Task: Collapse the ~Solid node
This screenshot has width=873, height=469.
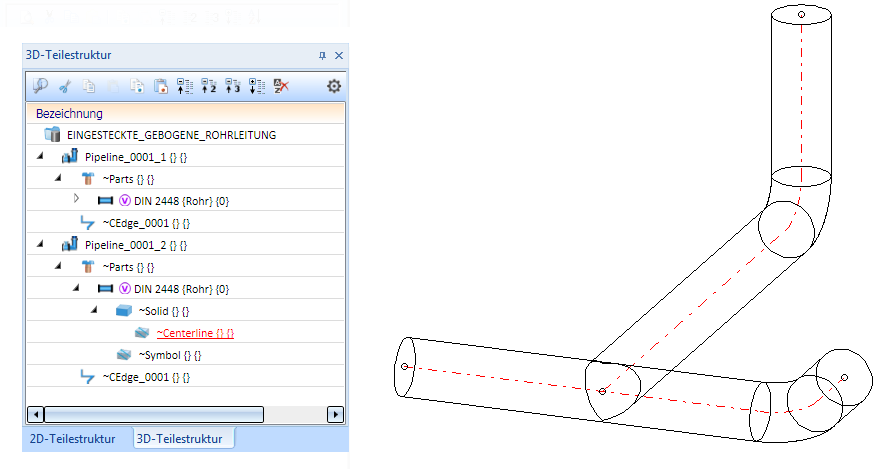Action: coord(94,310)
